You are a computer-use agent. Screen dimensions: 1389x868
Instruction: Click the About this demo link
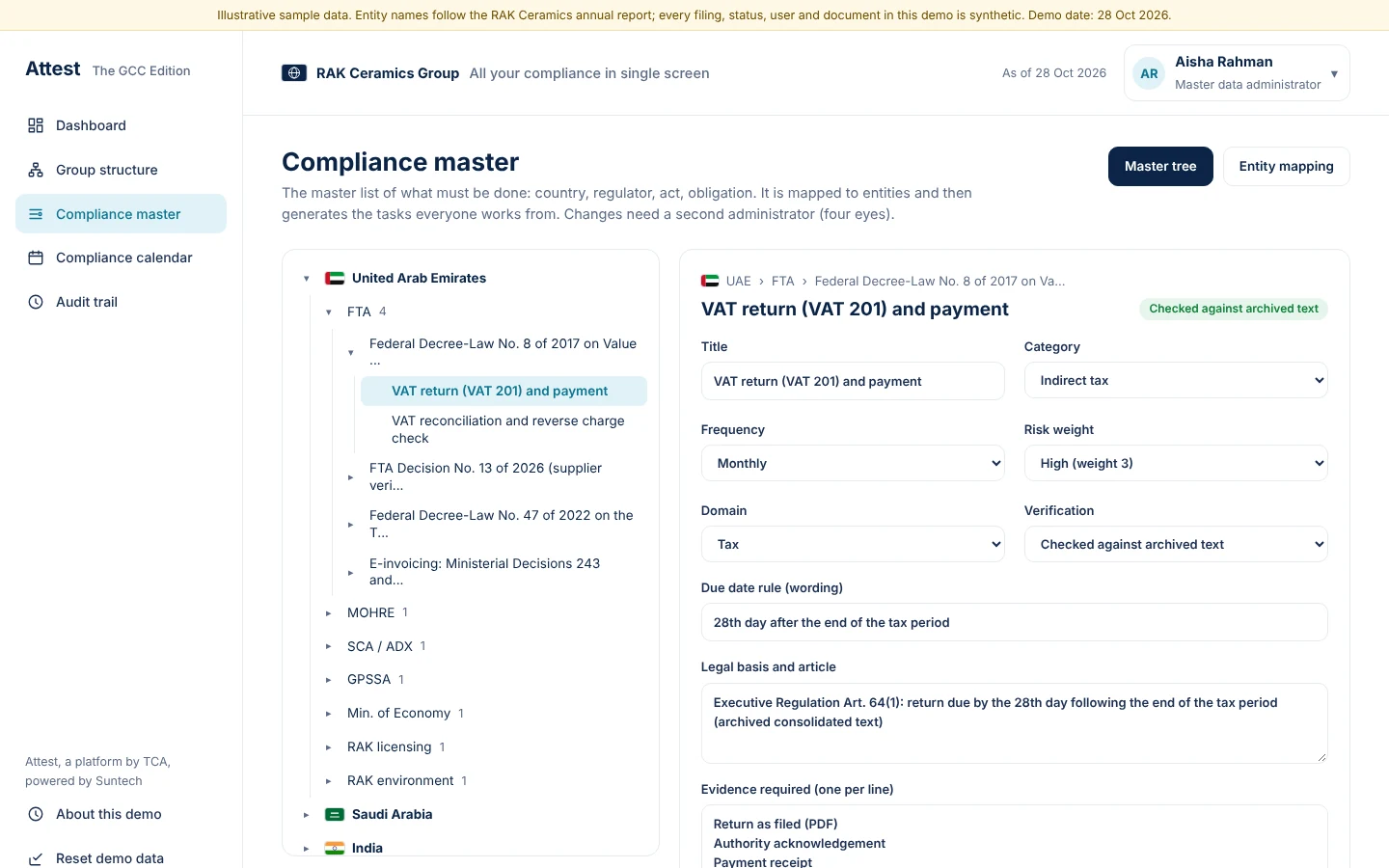[x=121, y=814]
